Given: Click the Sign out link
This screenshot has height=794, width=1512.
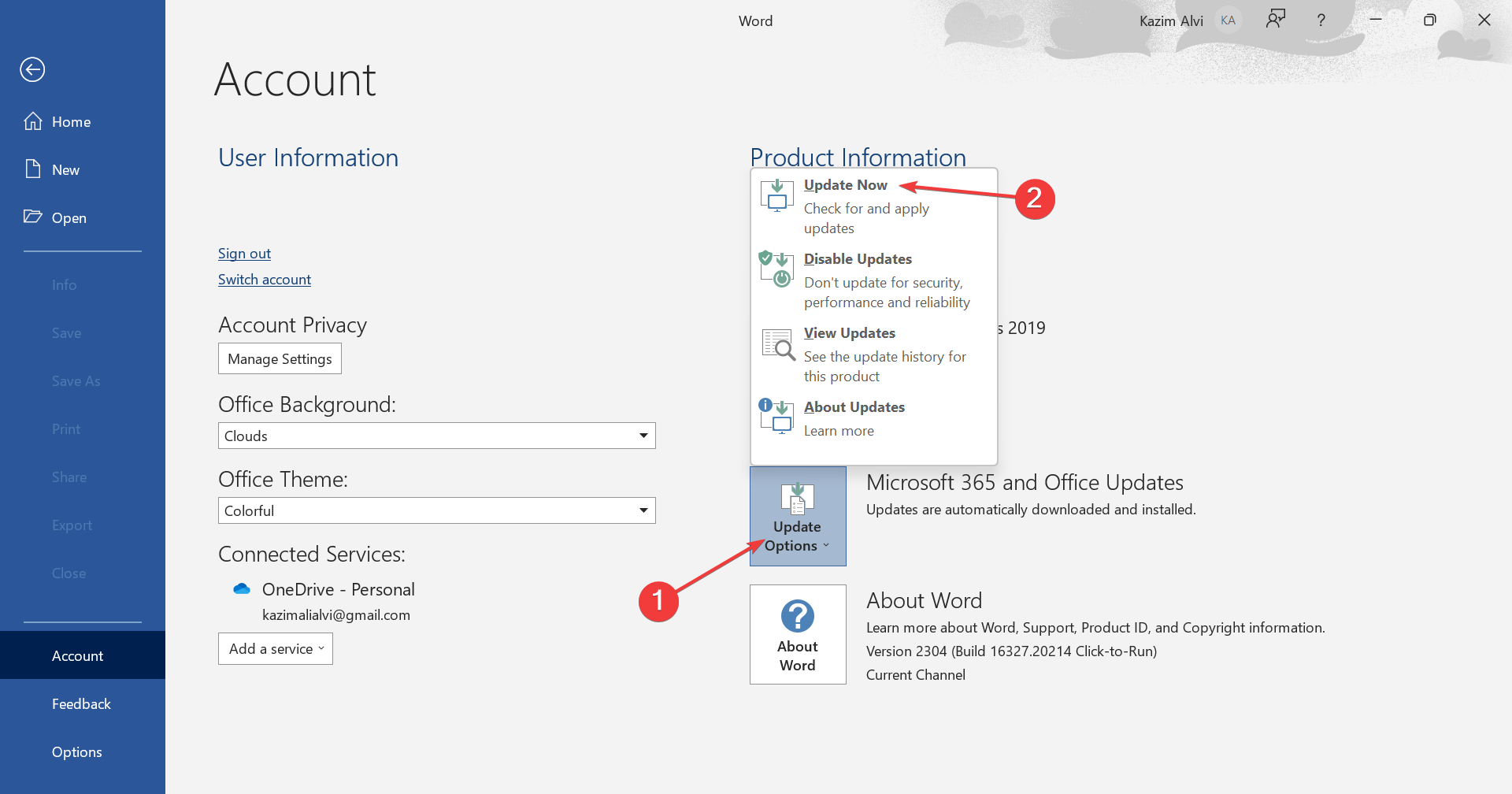Looking at the screenshot, I should point(244,254).
